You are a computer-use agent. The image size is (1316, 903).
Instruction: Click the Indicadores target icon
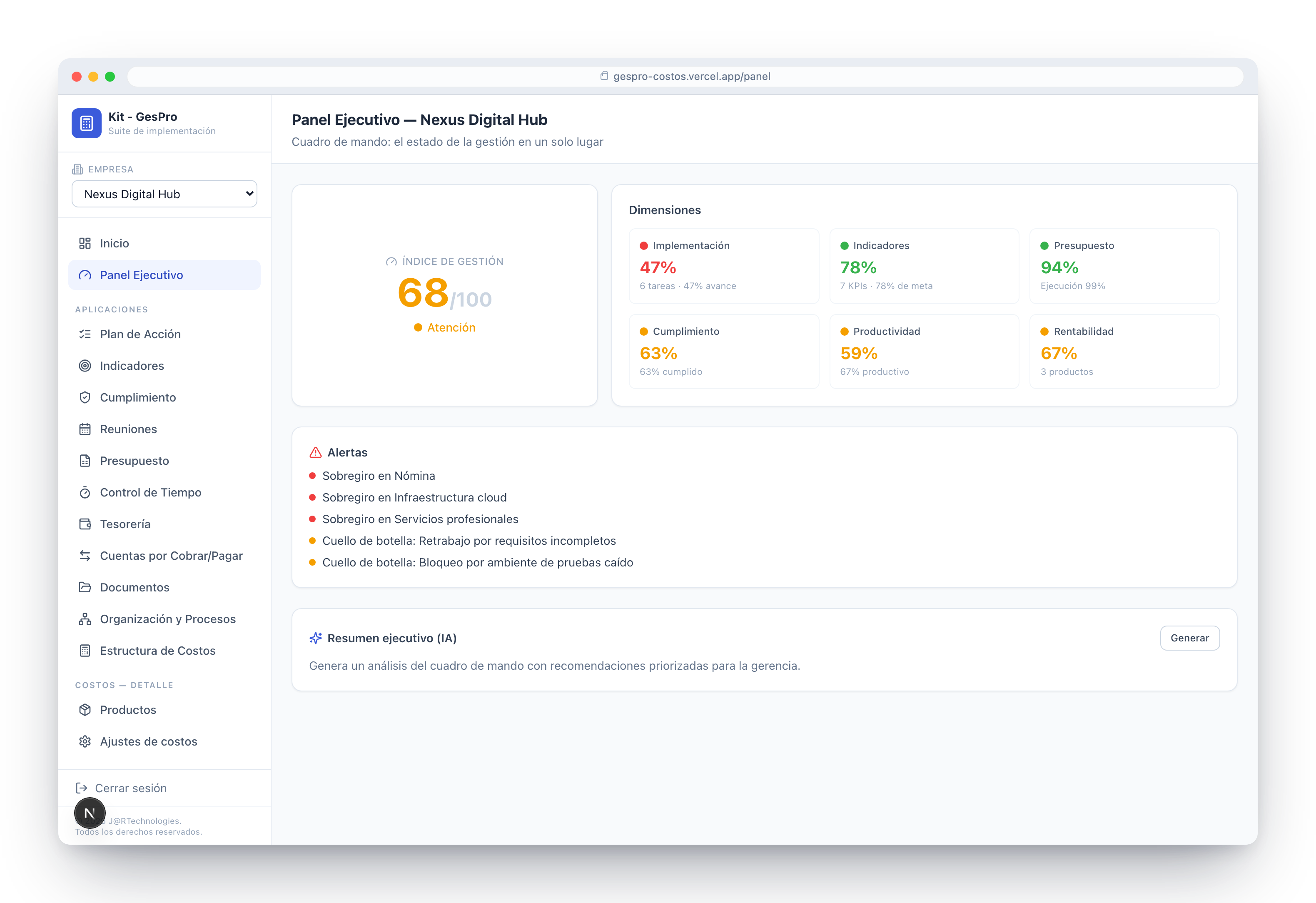coord(85,366)
